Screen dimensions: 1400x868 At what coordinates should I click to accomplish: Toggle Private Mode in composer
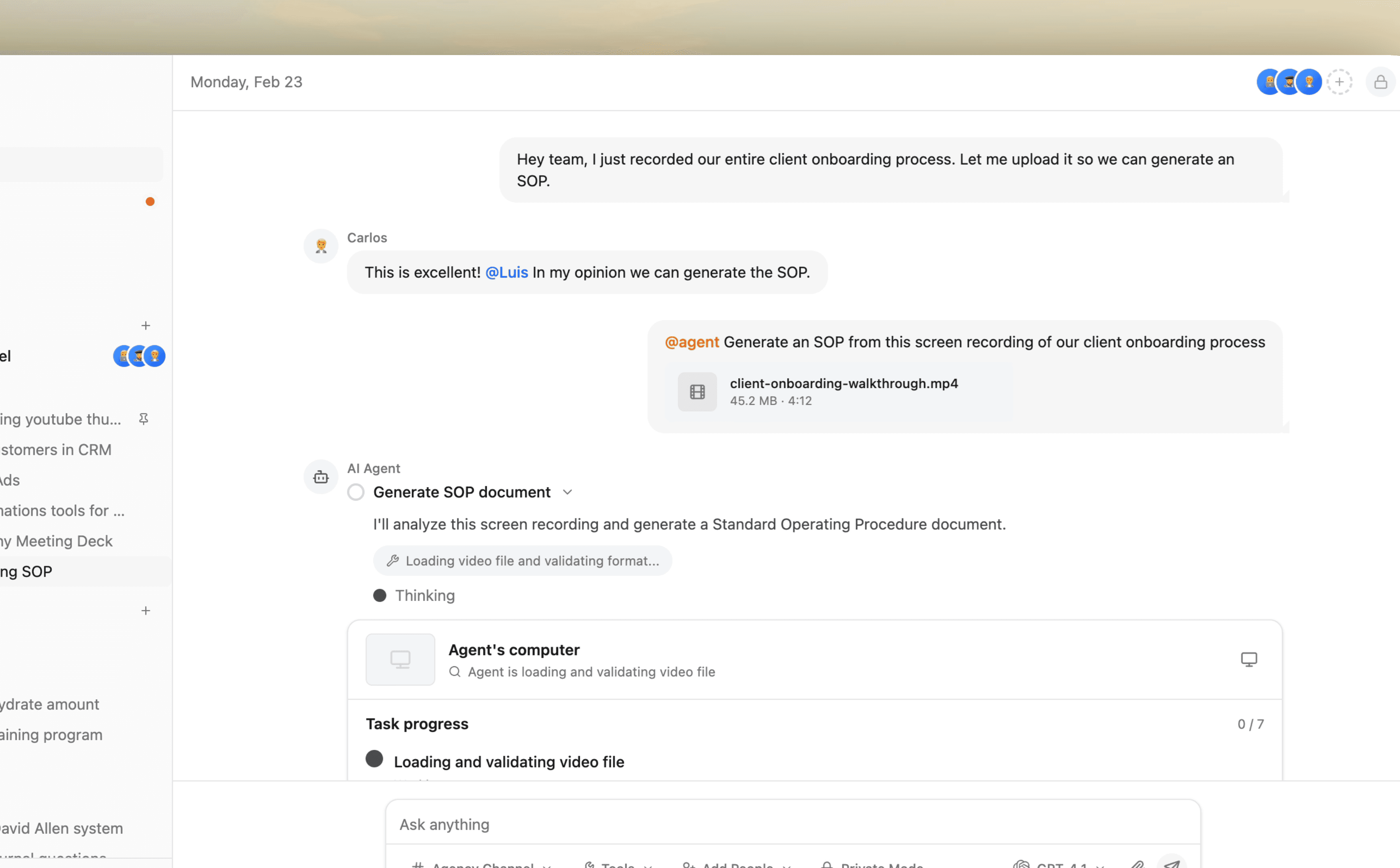click(872, 864)
